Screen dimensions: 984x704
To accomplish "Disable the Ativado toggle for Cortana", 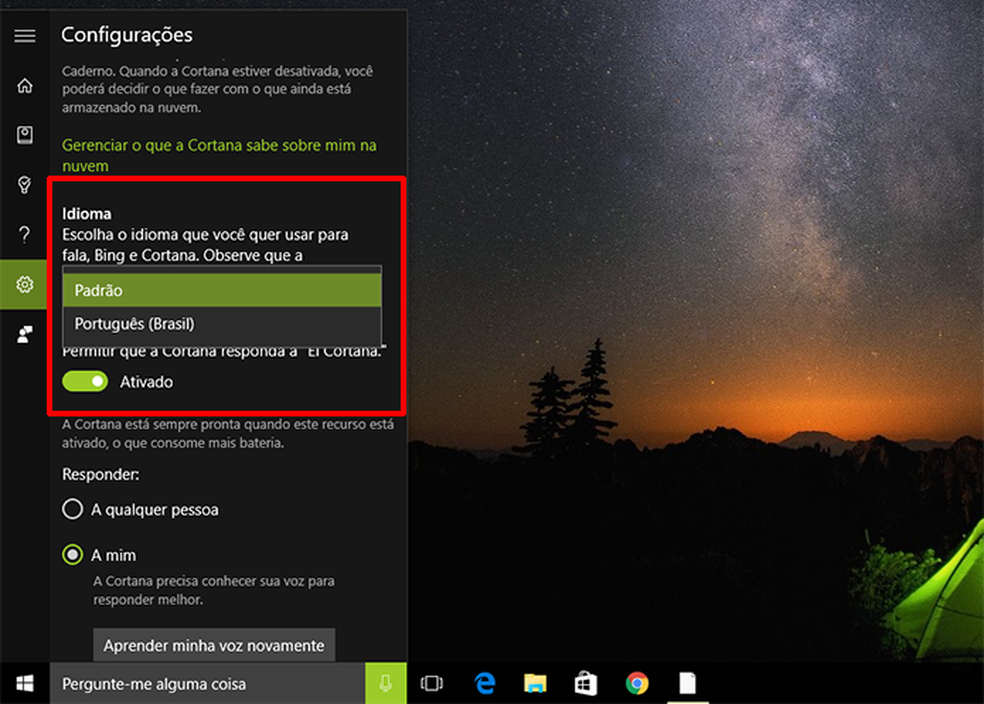I will click(85, 381).
